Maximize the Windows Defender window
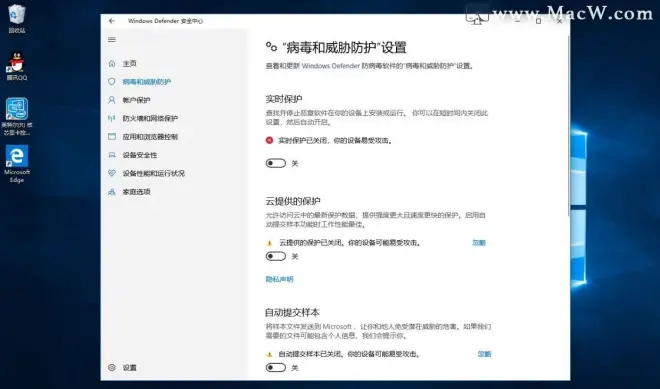 pyautogui.click(x=538, y=21)
